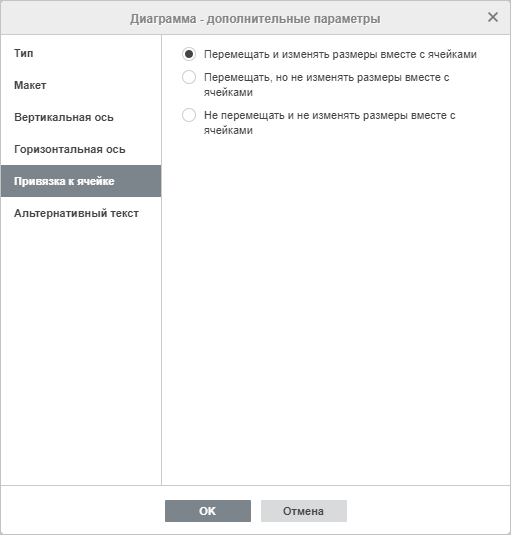Confirm settings with the OK button
The height and width of the screenshot is (535, 511).
[x=208, y=511]
